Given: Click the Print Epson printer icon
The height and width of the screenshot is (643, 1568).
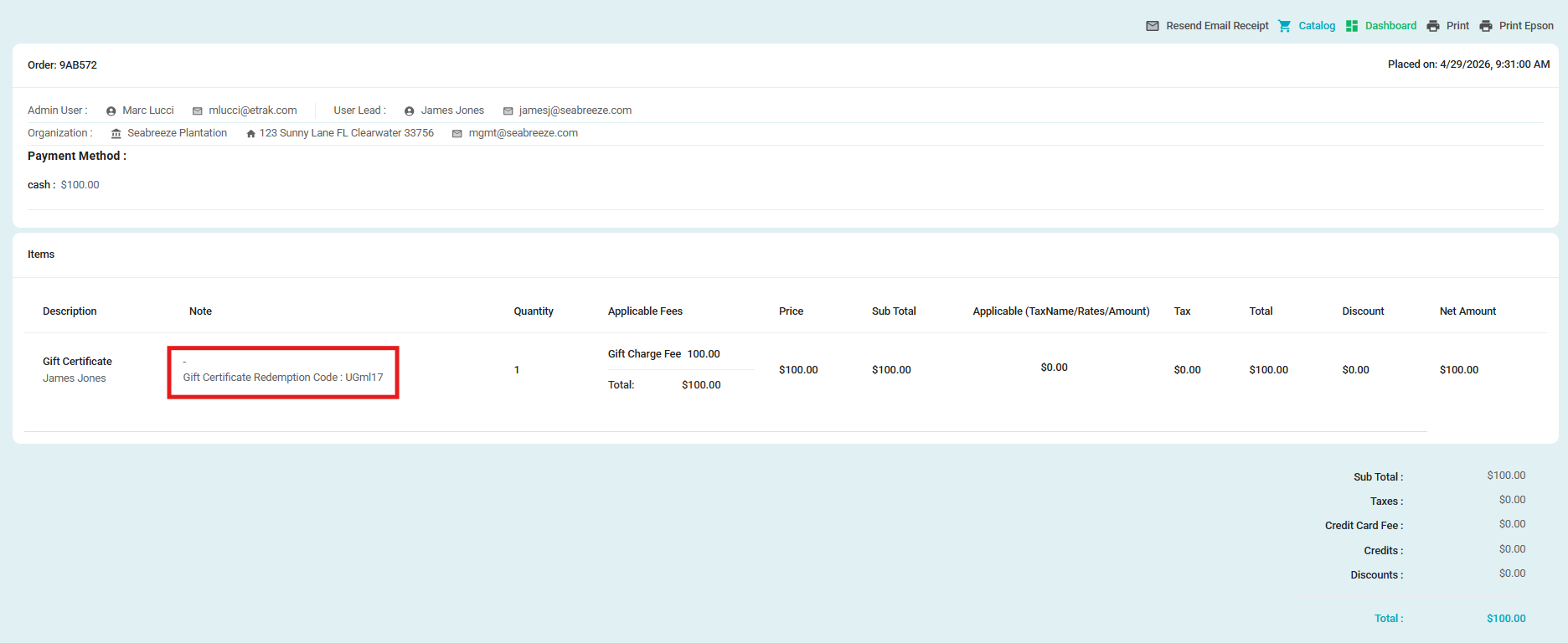Looking at the screenshot, I should pos(1486,26).
